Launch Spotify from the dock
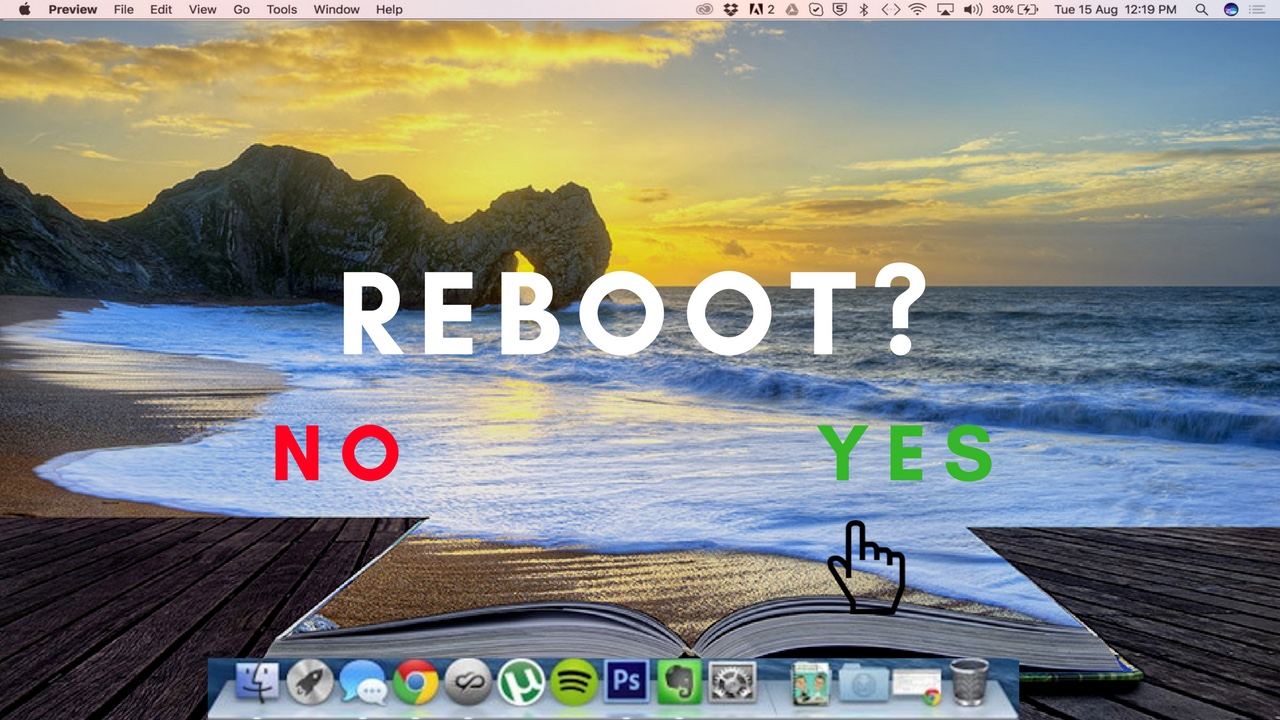Screen dimensions: 1280x720 573,683
